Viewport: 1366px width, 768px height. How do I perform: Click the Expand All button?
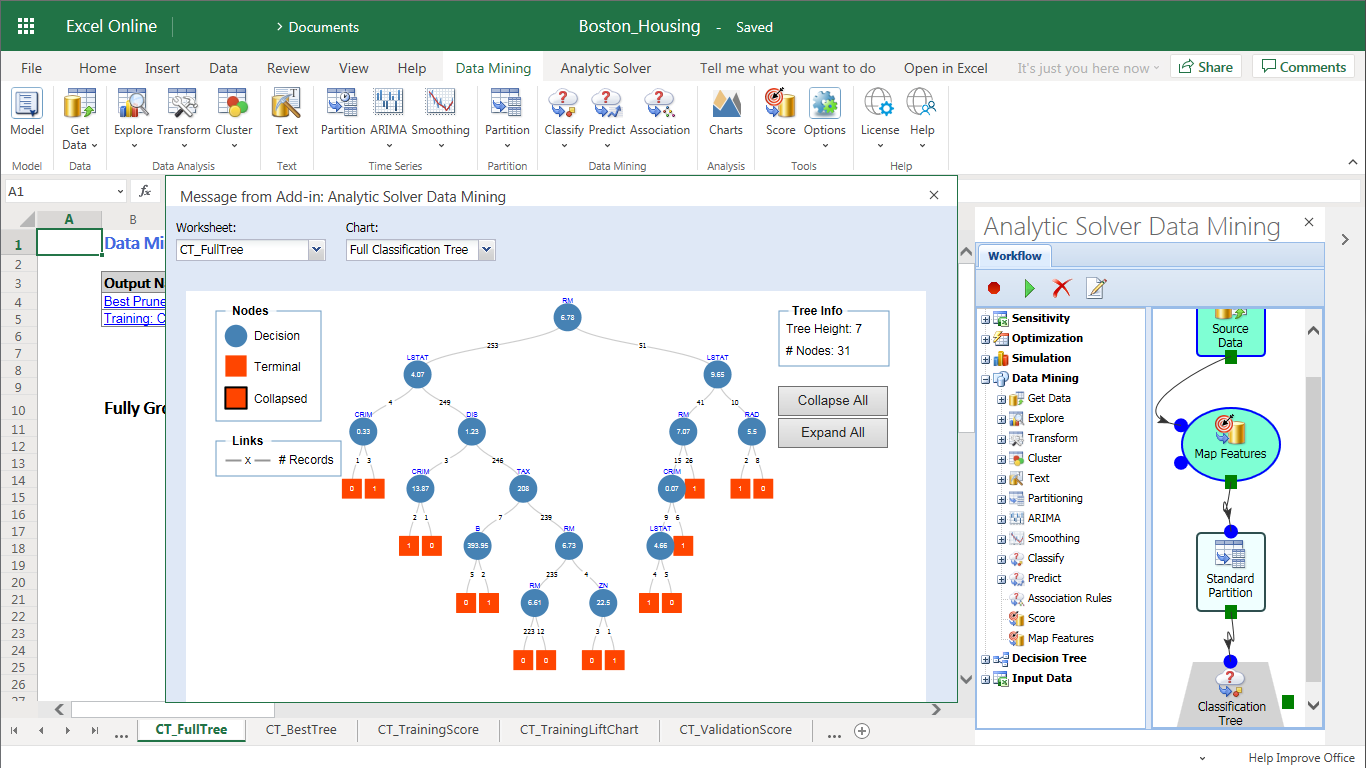(x=833, y=433)
